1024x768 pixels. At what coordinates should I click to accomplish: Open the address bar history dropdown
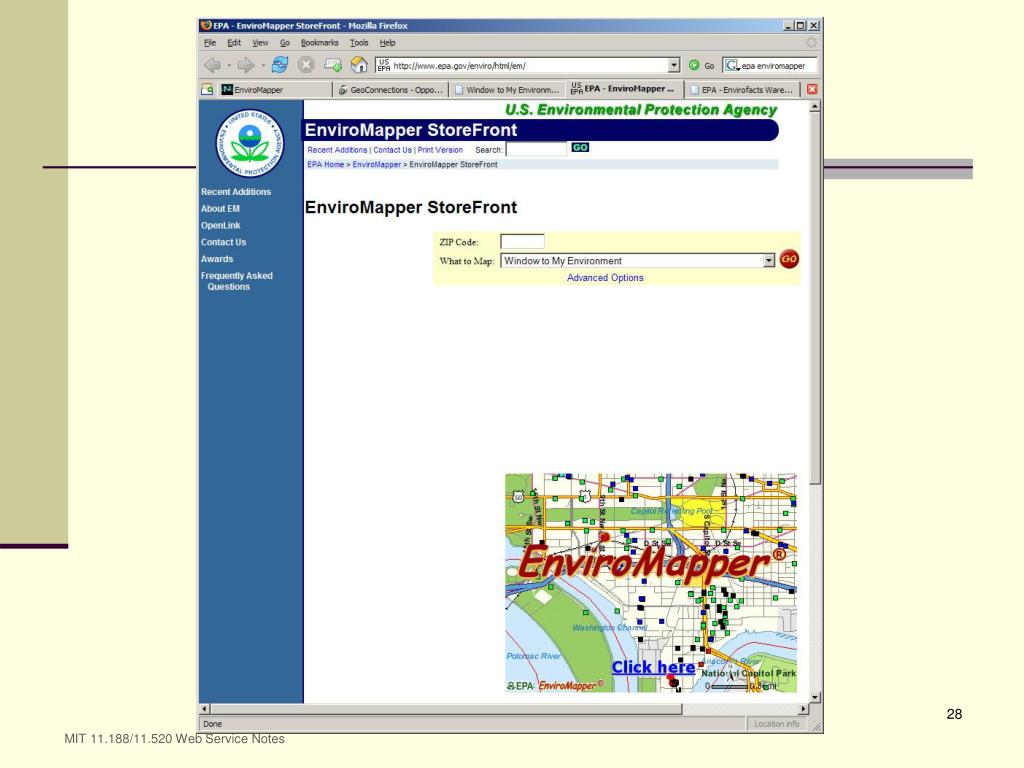tap(674, 65)
